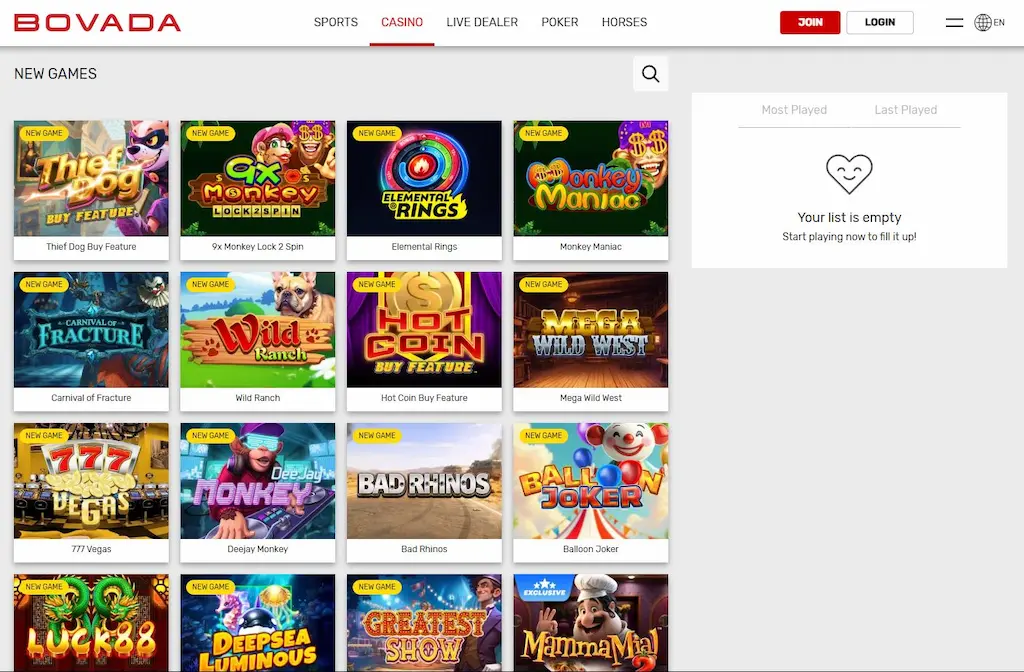This screenshot has width=1024, height=672.
Task: Switch to Most Played tab
Action: click(x=794, y=110)
